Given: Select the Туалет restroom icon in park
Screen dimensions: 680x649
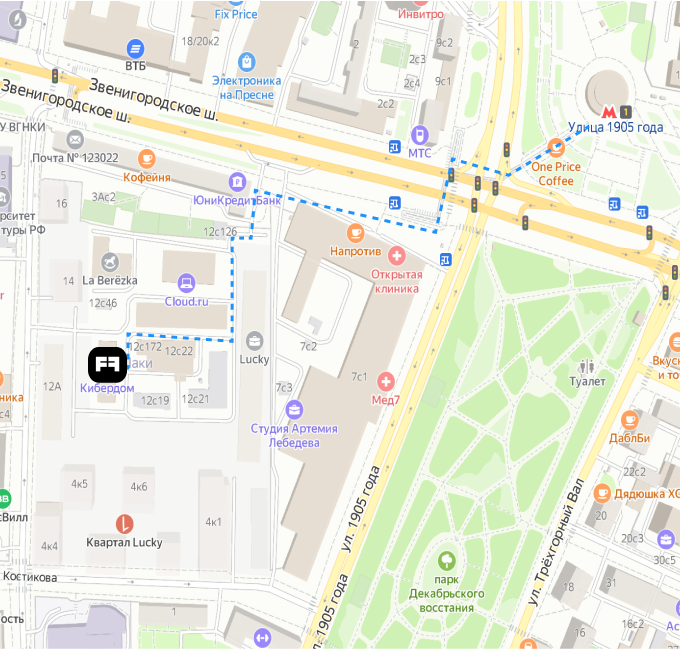Looking at the screenshot, I should (587, 366).
